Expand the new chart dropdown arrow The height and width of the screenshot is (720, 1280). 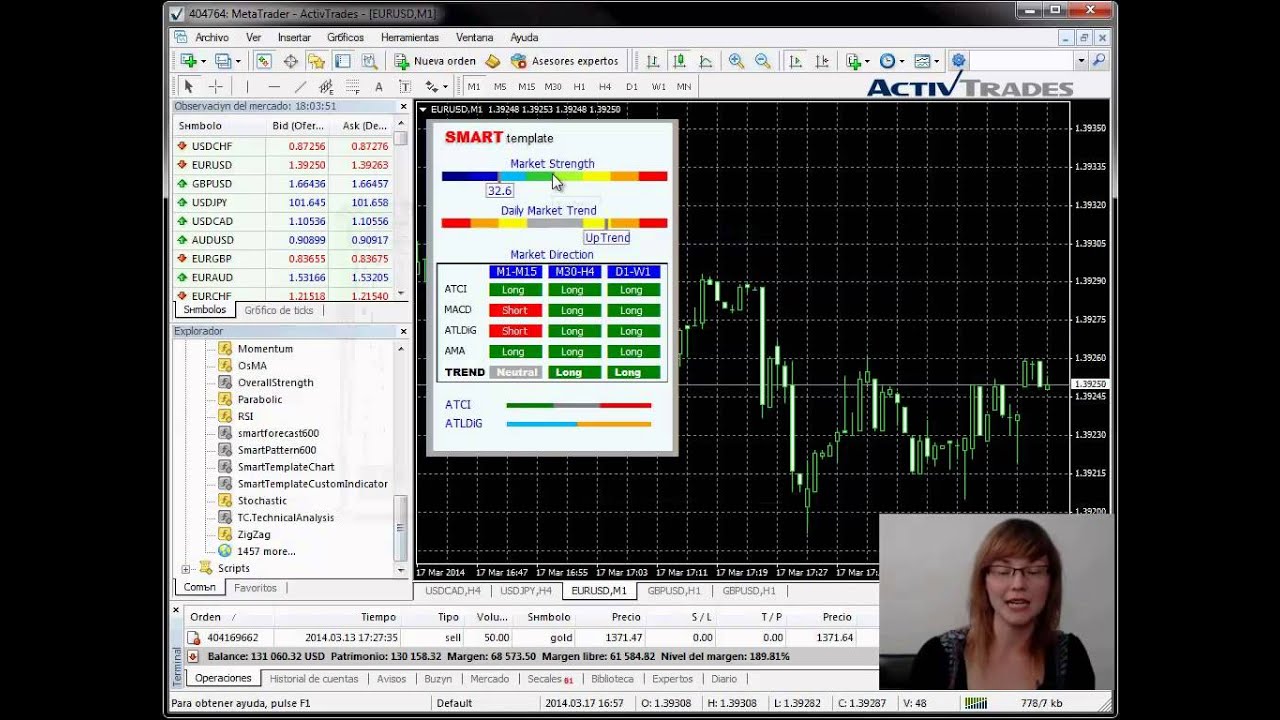203,61
